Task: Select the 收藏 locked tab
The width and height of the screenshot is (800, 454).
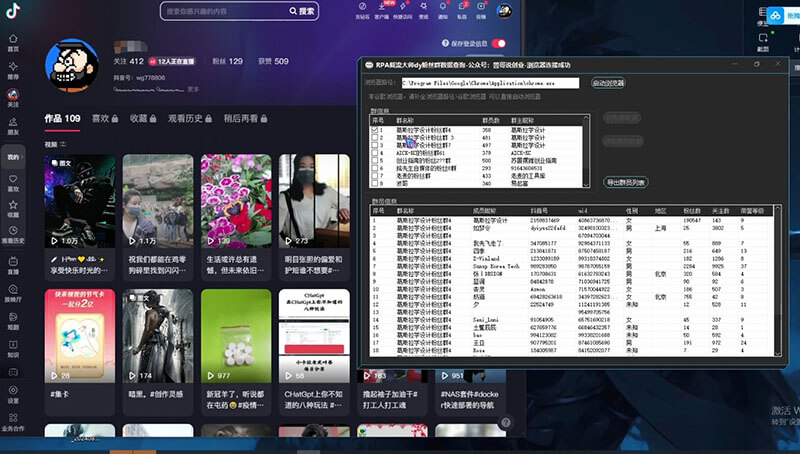Action: [x=143, y=118]
